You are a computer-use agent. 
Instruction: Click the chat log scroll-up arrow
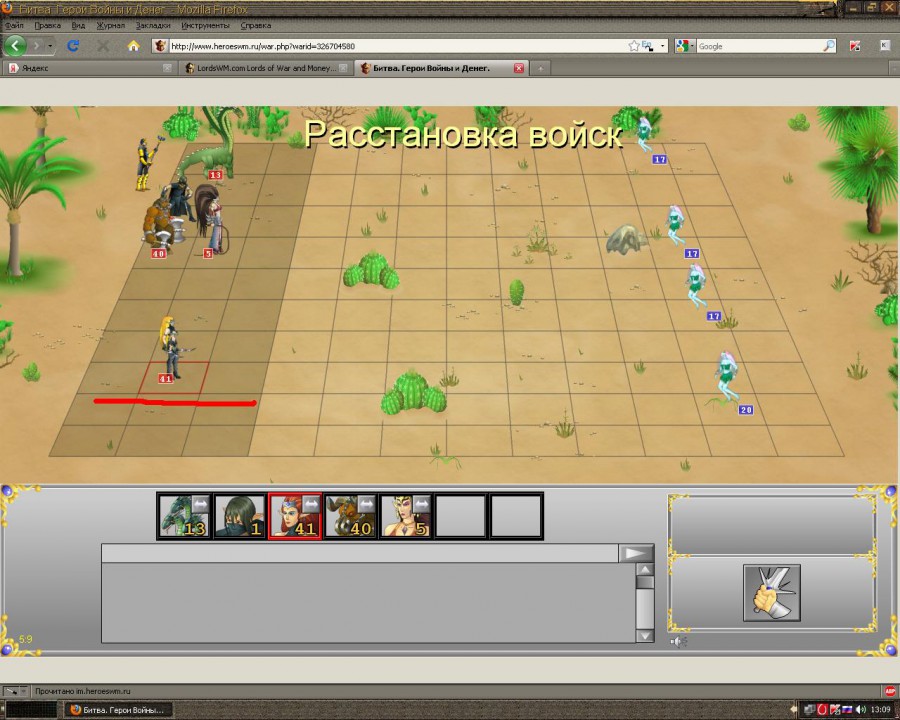tap(645, 570)
